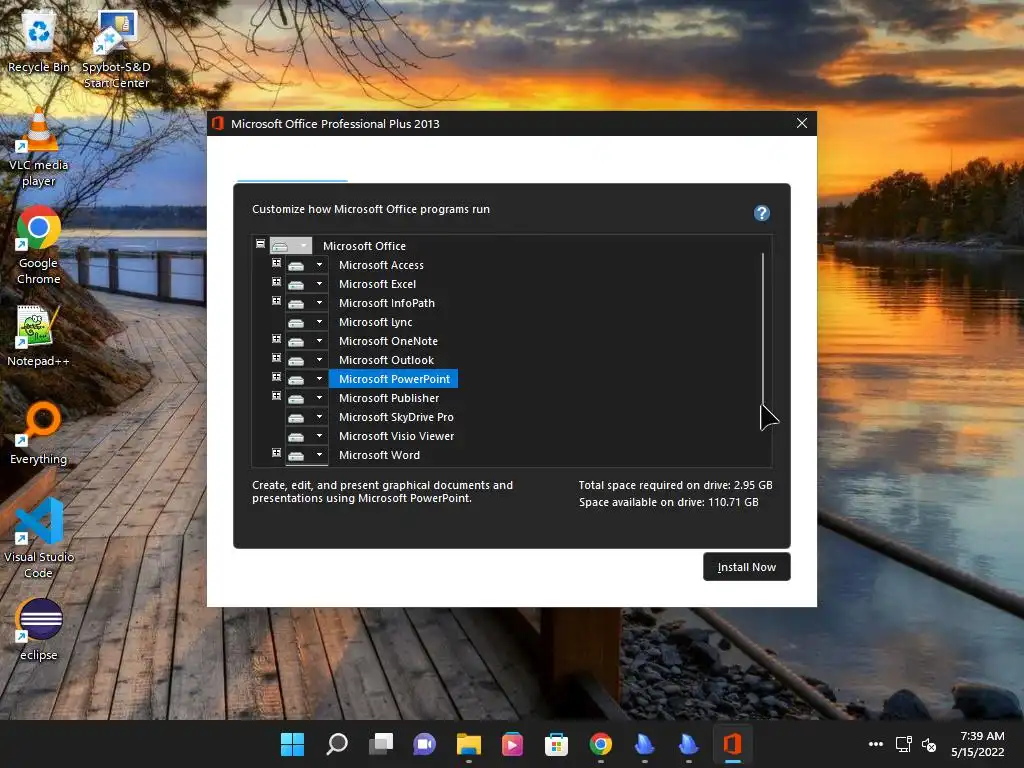The height and width of the screenshot is (768, 1024).
Task: Open the help icon in Office setup
Action: point(761,213)
